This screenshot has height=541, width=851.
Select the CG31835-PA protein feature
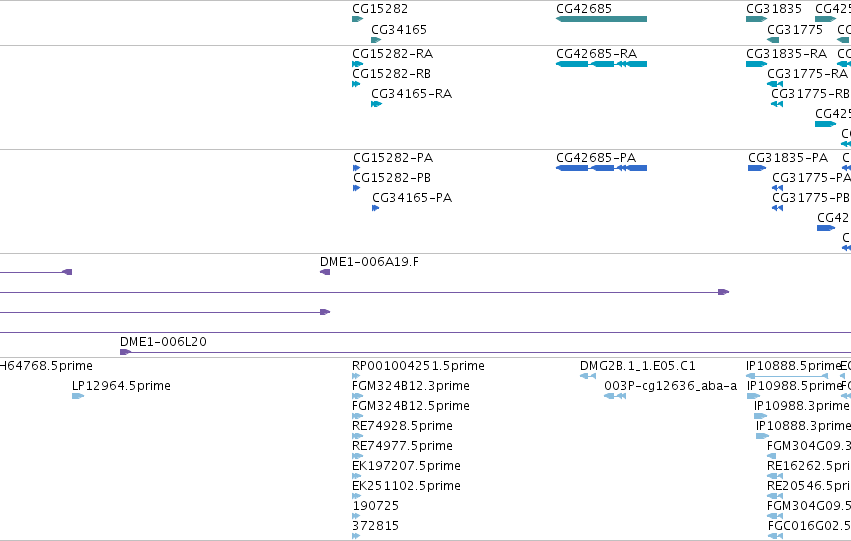click(757, 168)
